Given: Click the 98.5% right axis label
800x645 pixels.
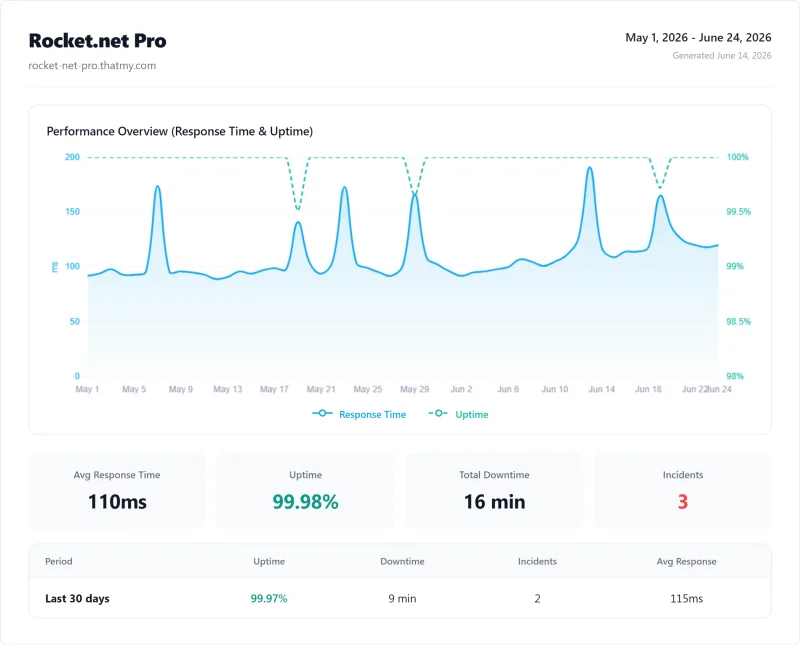Looking at the screenshot, I should (x=738, y=321).
